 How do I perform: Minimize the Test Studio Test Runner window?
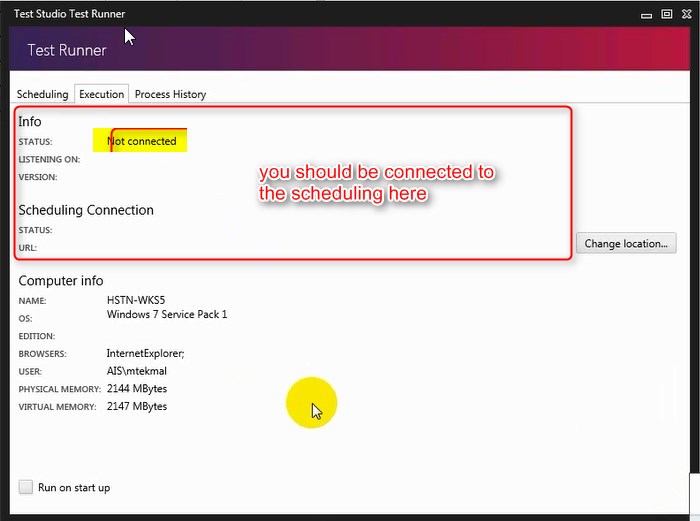[x=646, y=15]
